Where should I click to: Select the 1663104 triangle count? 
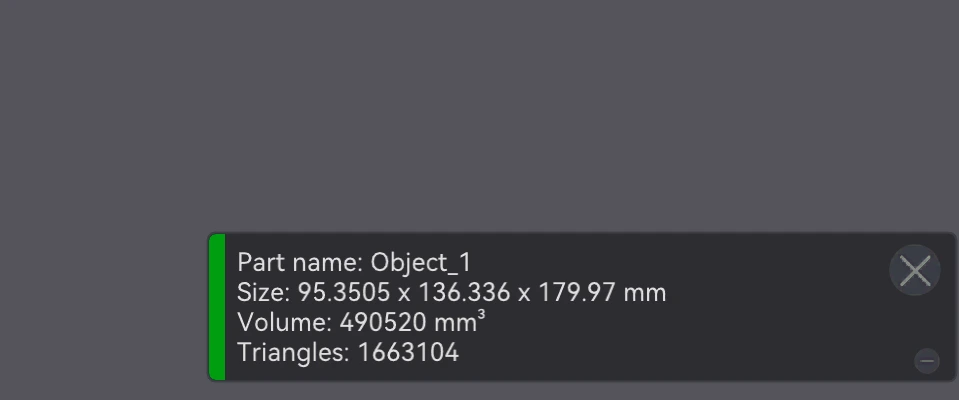click(408, 352)
